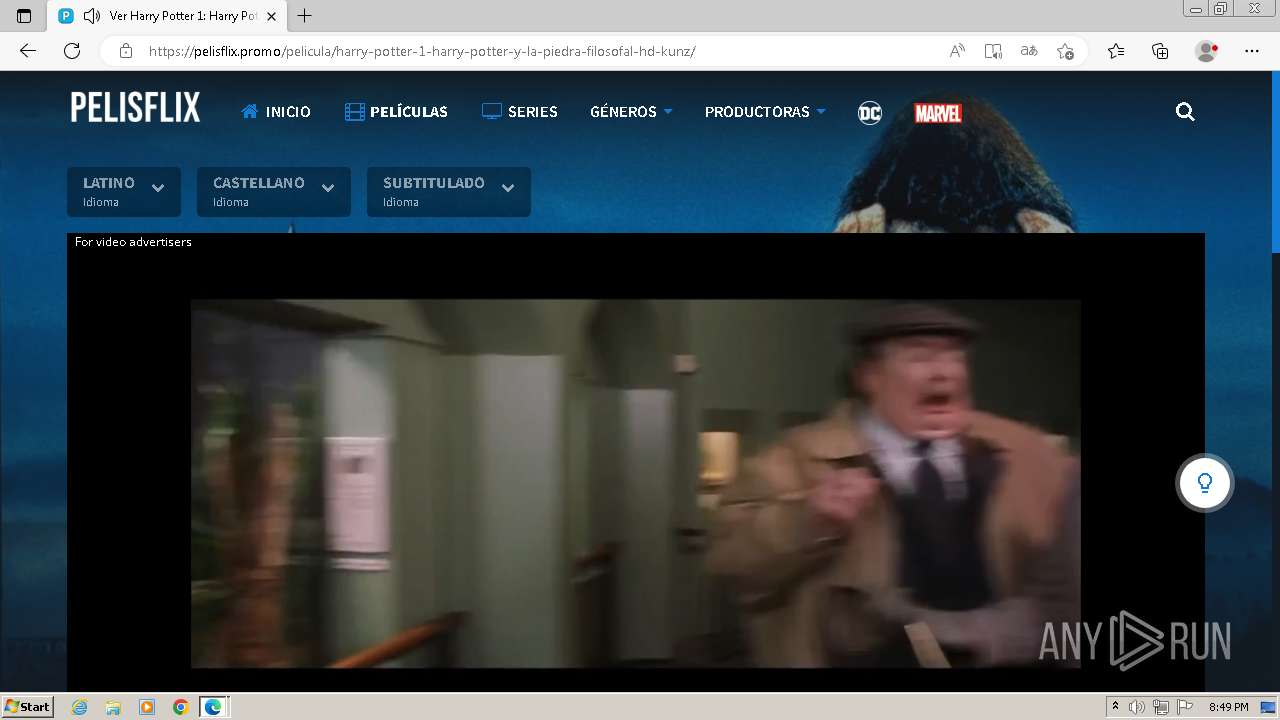The height and width of the screenshot is (720, 1280).
Task: Open the Collections icon
Action: click(1160, 51)
